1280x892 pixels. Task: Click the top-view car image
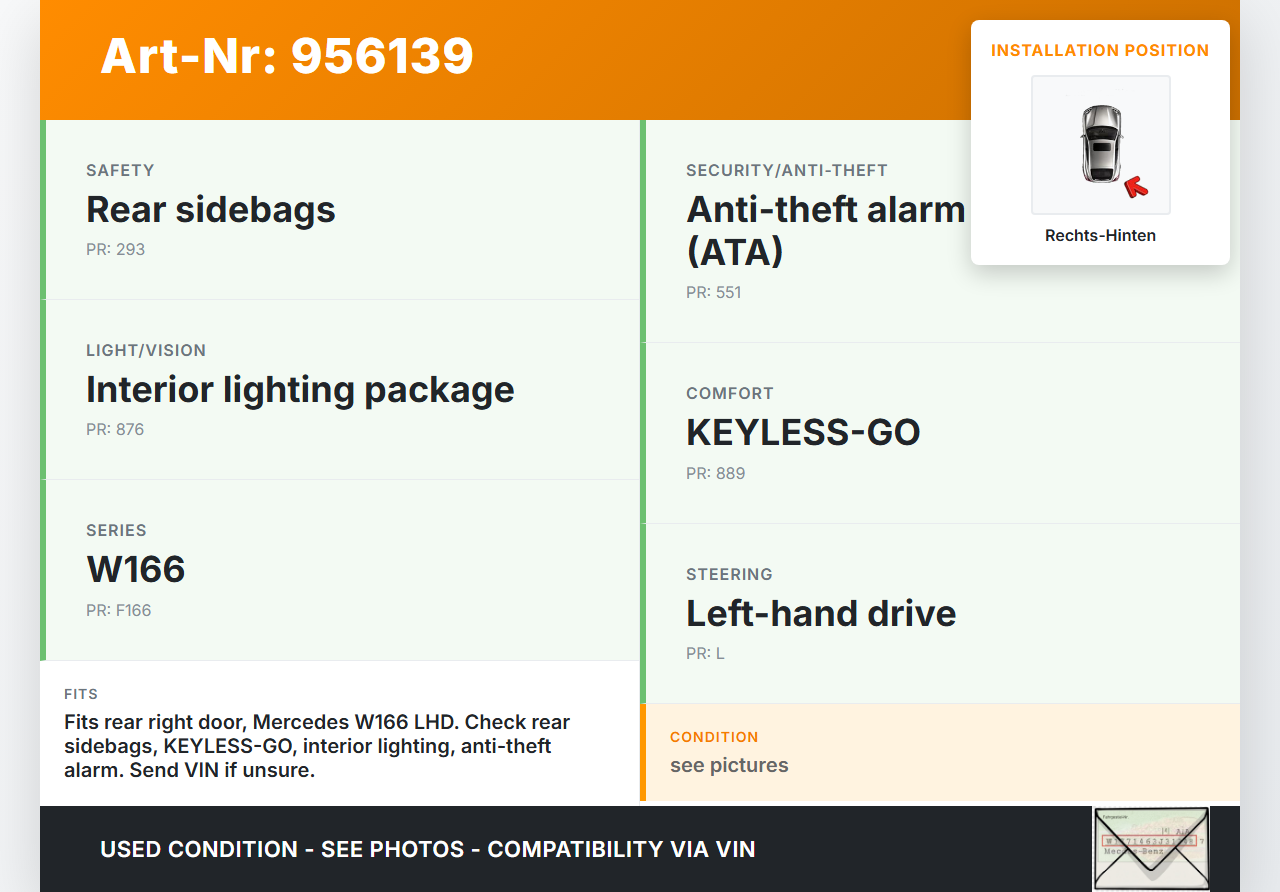(x=1100, y=144)
